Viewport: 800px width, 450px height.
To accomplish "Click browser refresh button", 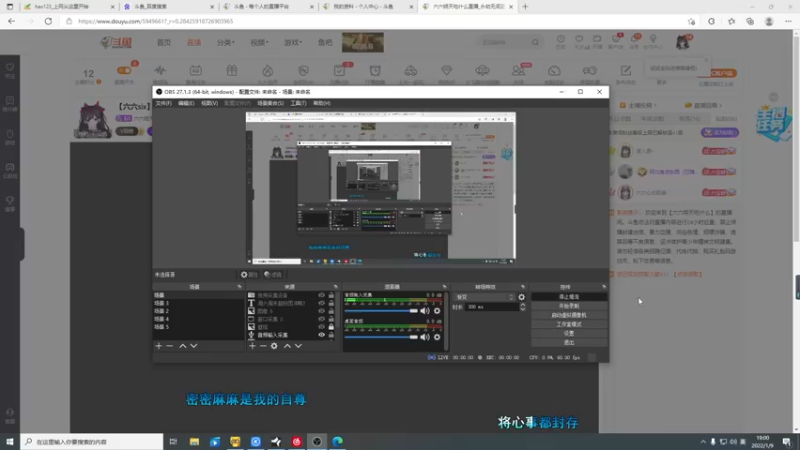I will tap(48, 21).
